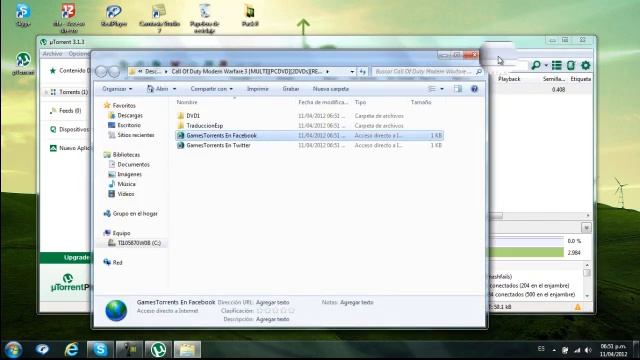Go forward with Explorer forward arrow
The image size is (640, 360).
click(x=115, y=72)
